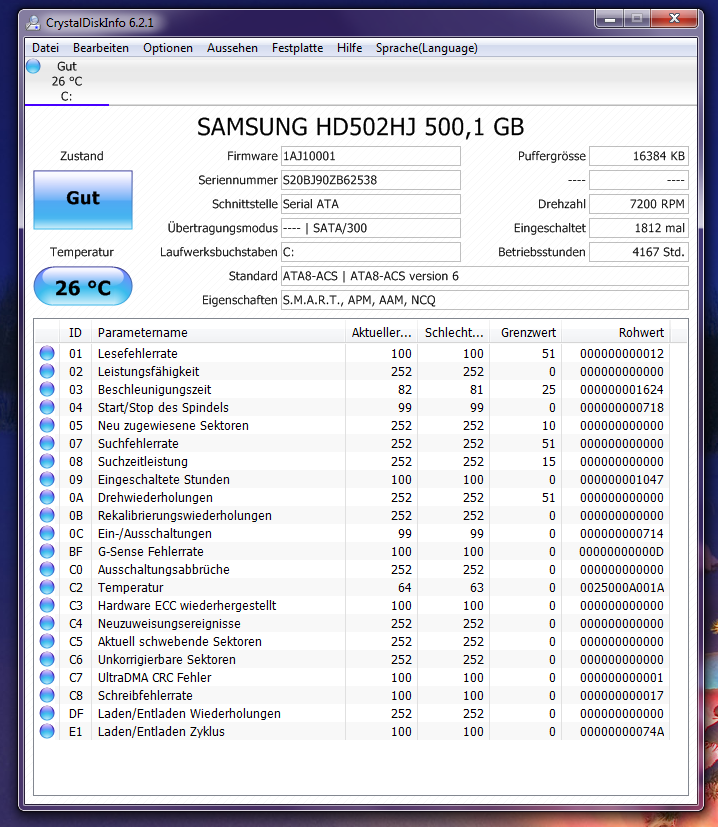The width and height of the screenshot is (718, 827).
Task: Click the Eingeschaltet field 1812 mal
Action: (x=638, y=228)
